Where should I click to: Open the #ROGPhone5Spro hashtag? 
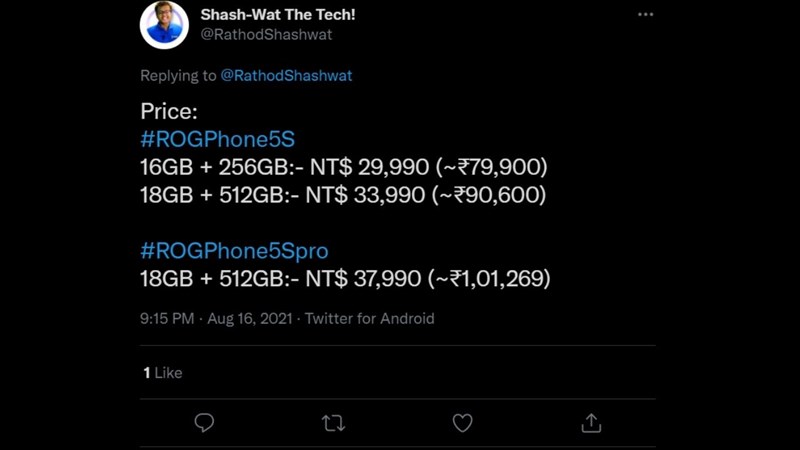[234, 251]
